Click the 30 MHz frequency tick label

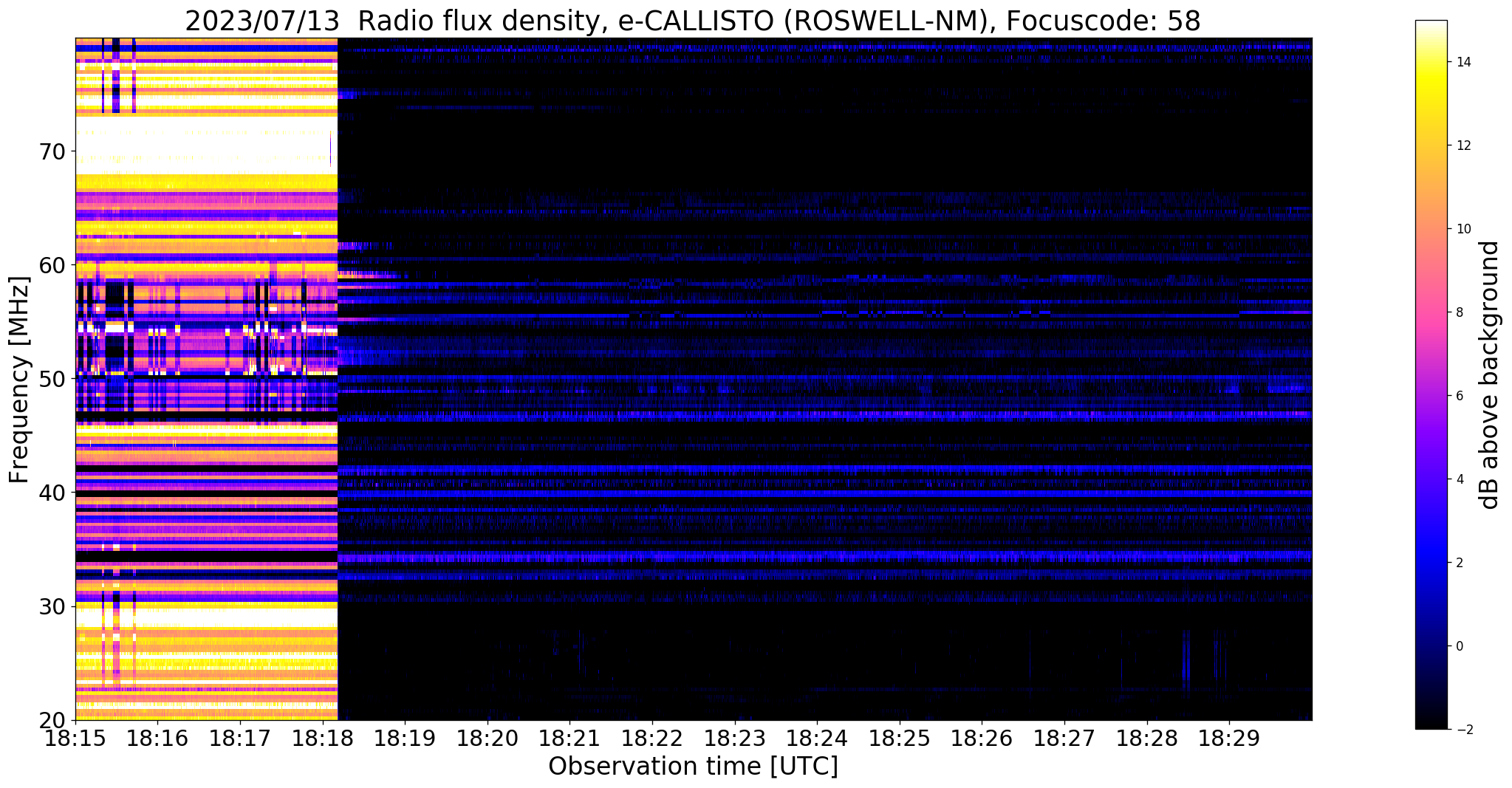click(x=52, y=606)
